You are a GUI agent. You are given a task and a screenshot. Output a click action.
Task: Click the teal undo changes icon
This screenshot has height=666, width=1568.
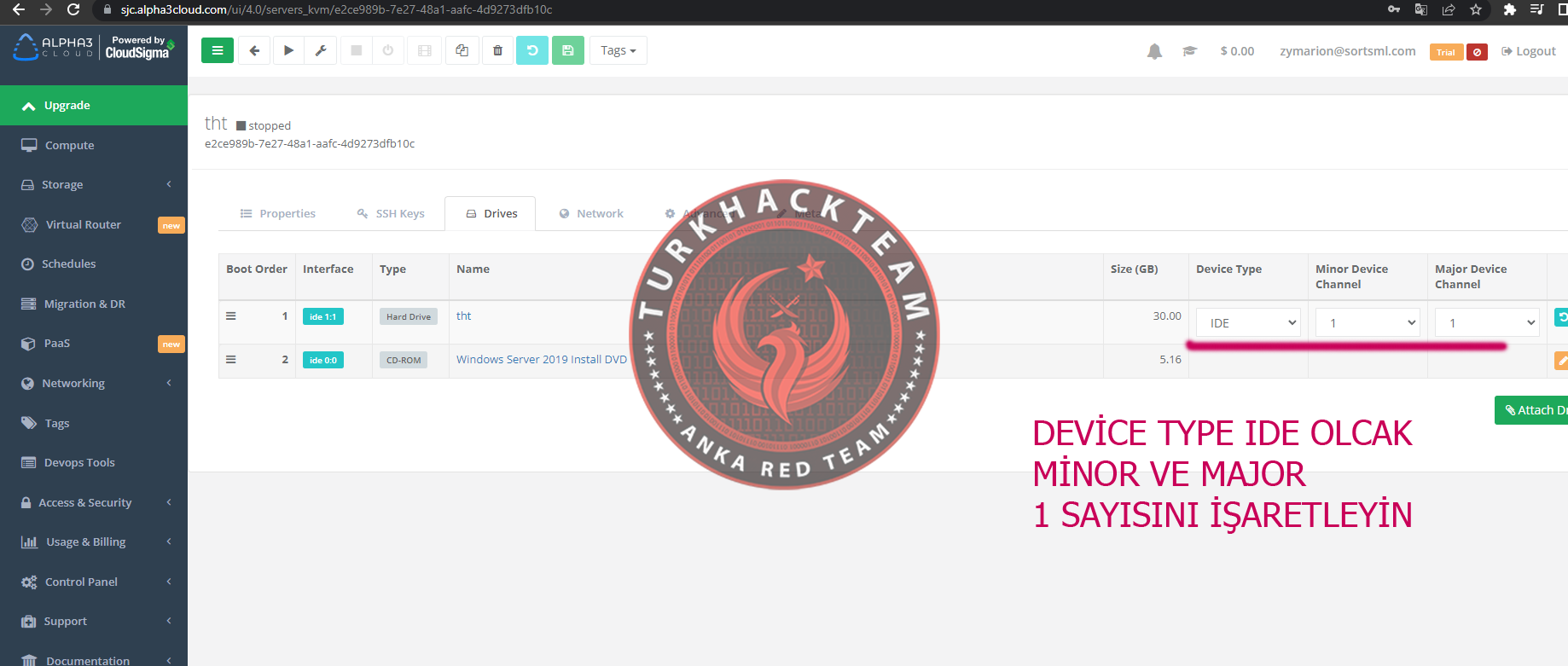pos(532,50)
